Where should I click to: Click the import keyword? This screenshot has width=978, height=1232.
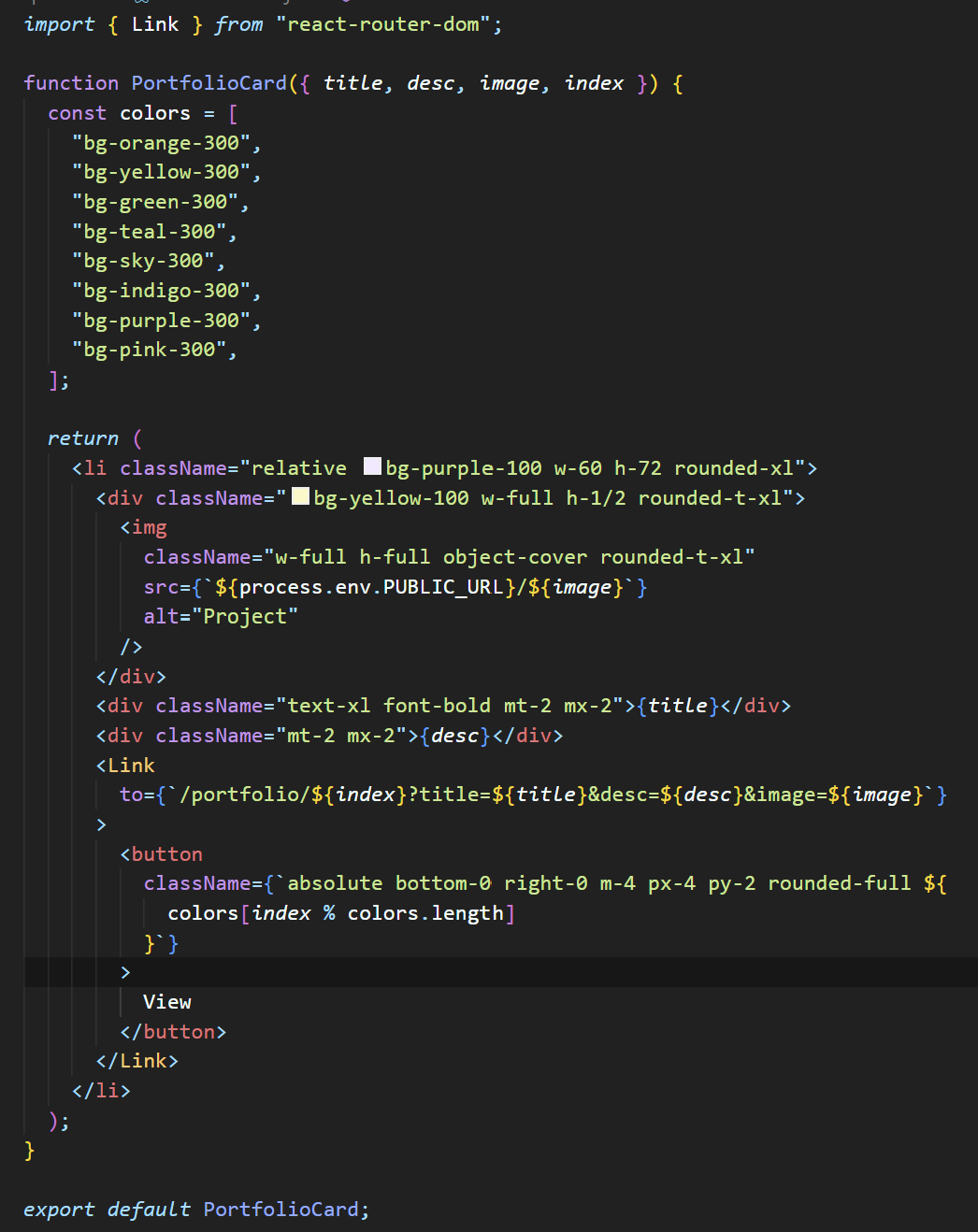pyautogui.click(x=60, y=24)
